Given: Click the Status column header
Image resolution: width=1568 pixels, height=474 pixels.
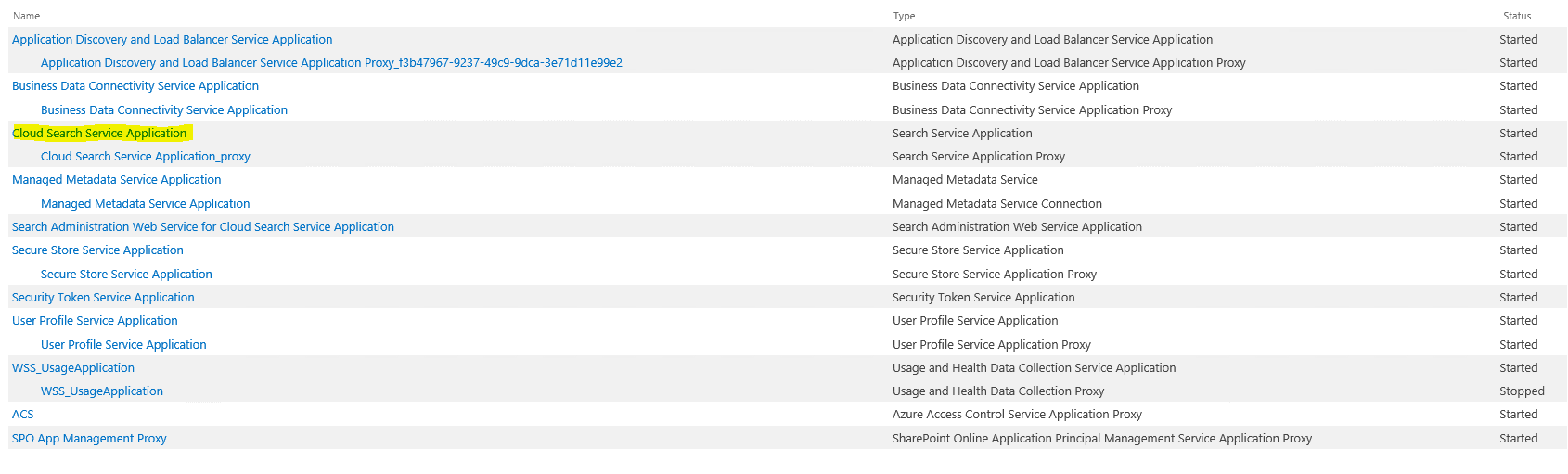Looking at the screenshot, I should pos(1517,16).
